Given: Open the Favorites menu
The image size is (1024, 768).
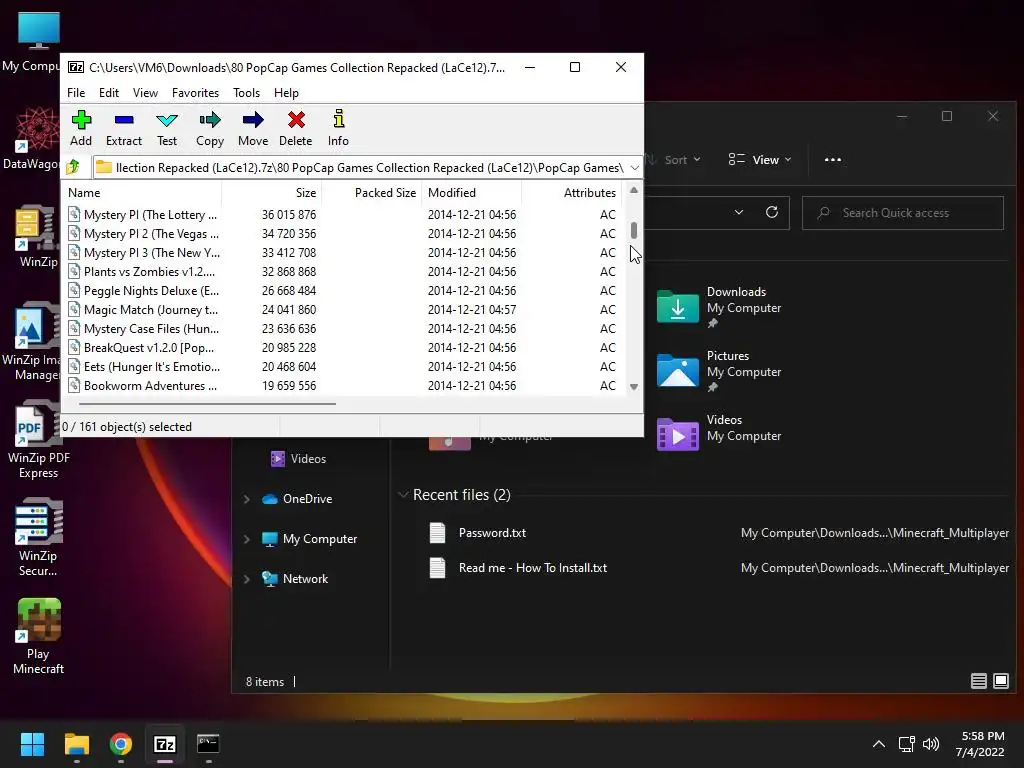Looking at the screenshot, I should point(195,93).
